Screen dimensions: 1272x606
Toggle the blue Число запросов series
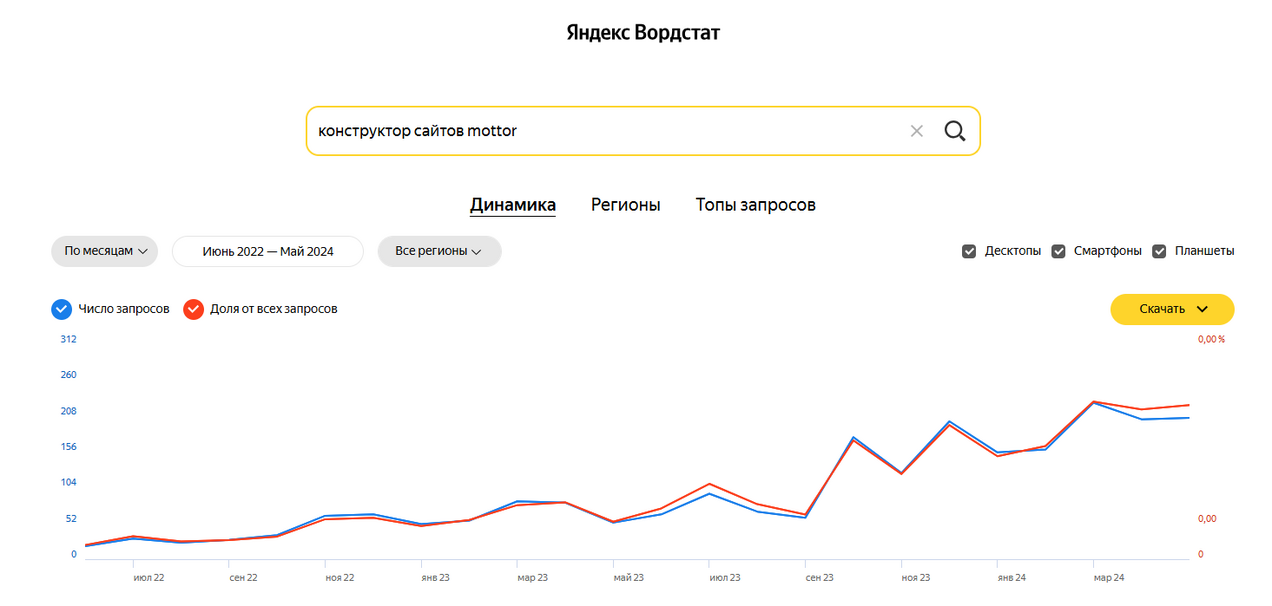point(61,309)
